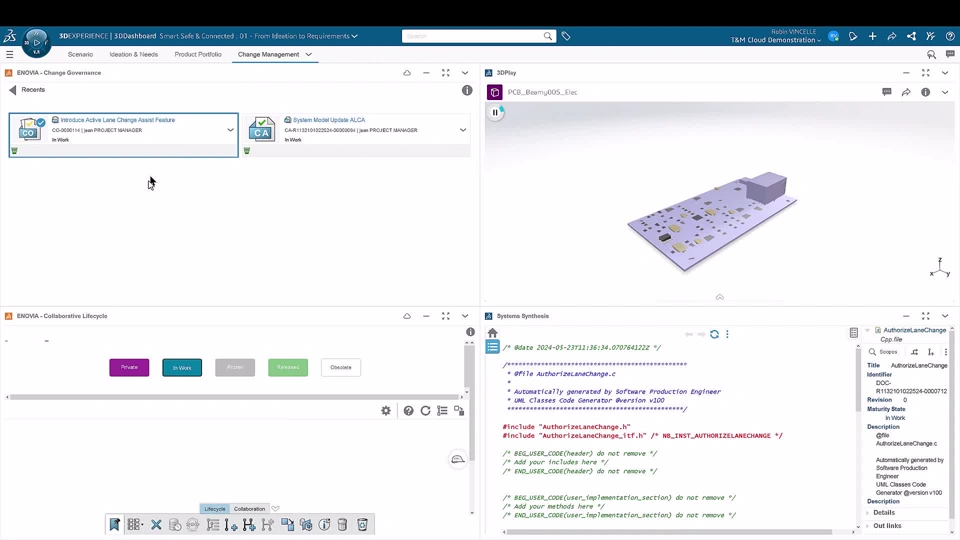The height and width of the screenshot is (540, 960).
Task: Open the user profile avatar
Action: click(x=833, y=36)
